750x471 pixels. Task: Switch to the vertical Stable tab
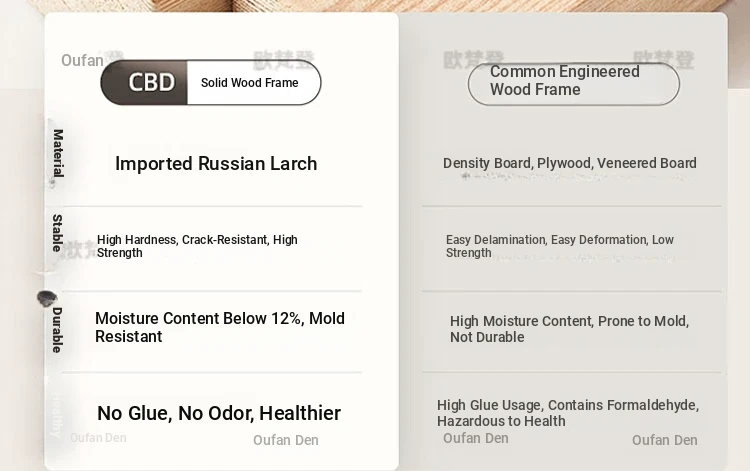57,233
